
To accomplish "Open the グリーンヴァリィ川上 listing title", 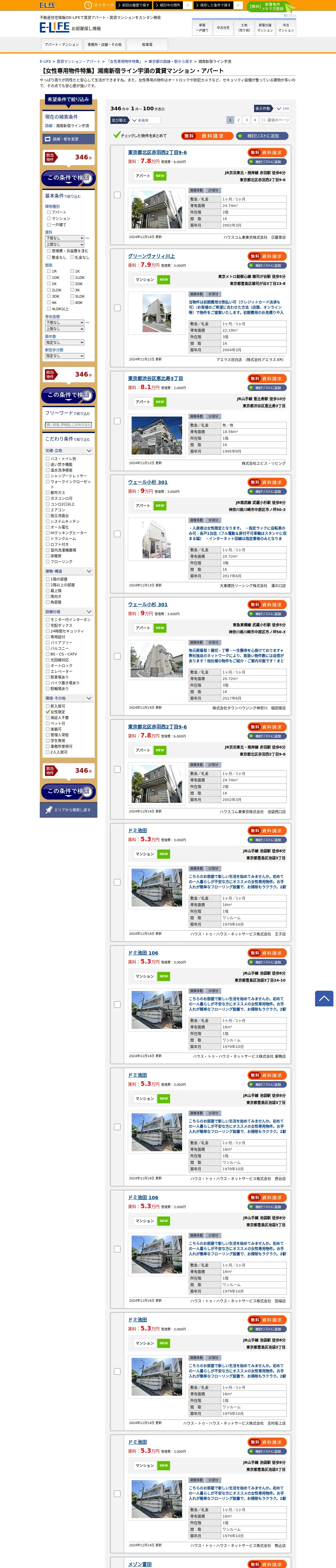I will point(151,256).
